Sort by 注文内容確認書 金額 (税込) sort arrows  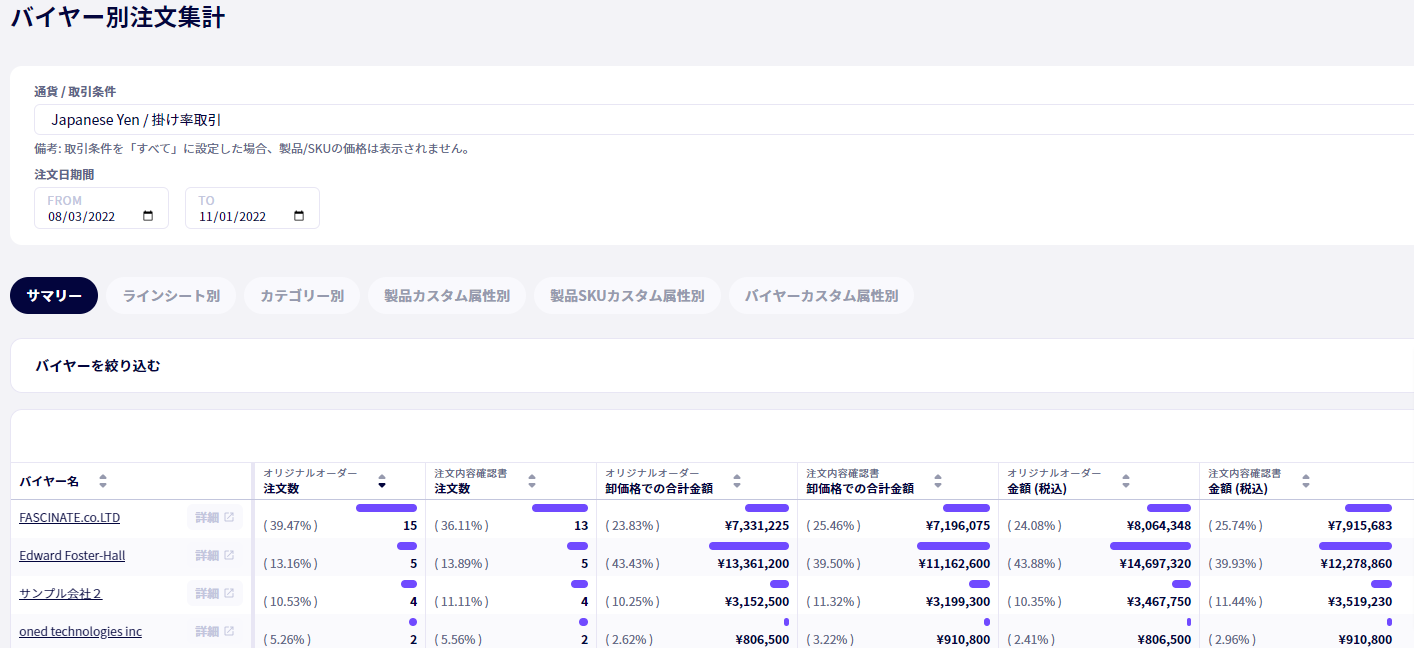pos(1308,481)
